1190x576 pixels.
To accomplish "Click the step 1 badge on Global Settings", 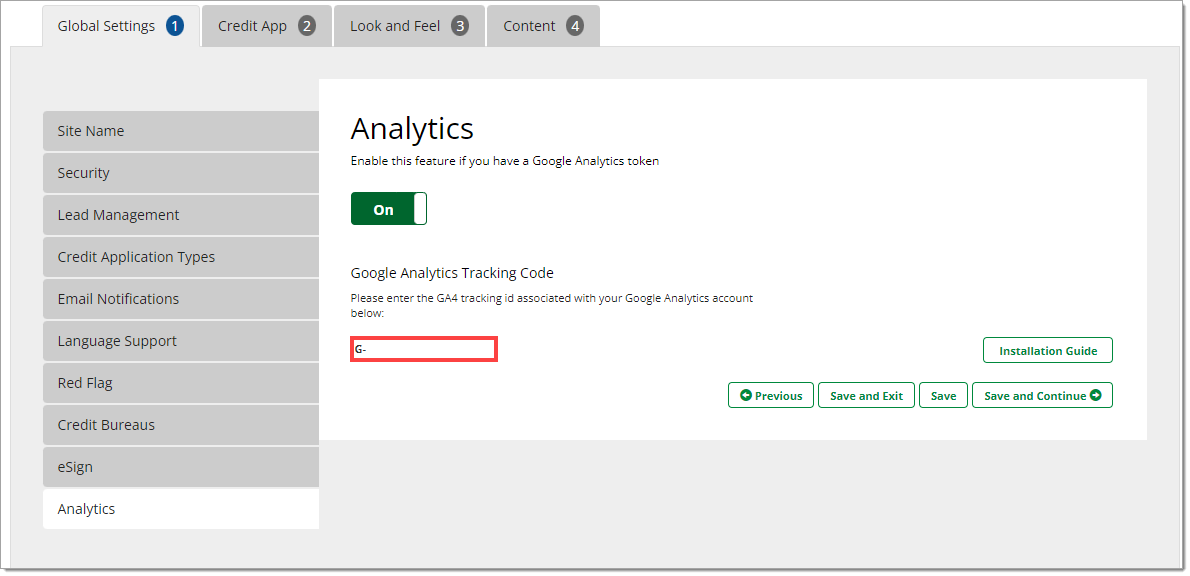I will pos(175,26).
